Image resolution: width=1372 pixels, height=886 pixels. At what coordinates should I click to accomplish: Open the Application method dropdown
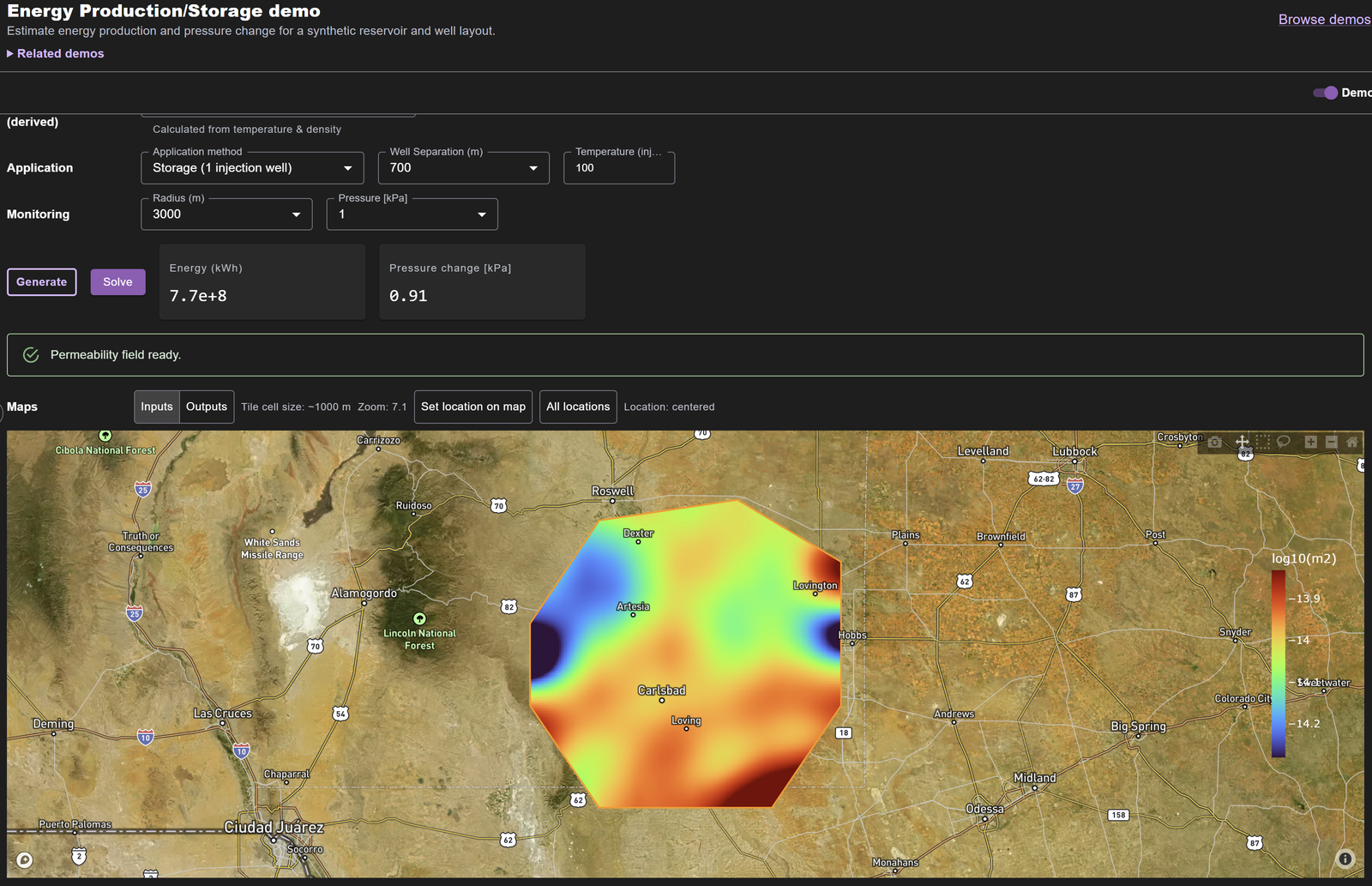click(252, 168)
